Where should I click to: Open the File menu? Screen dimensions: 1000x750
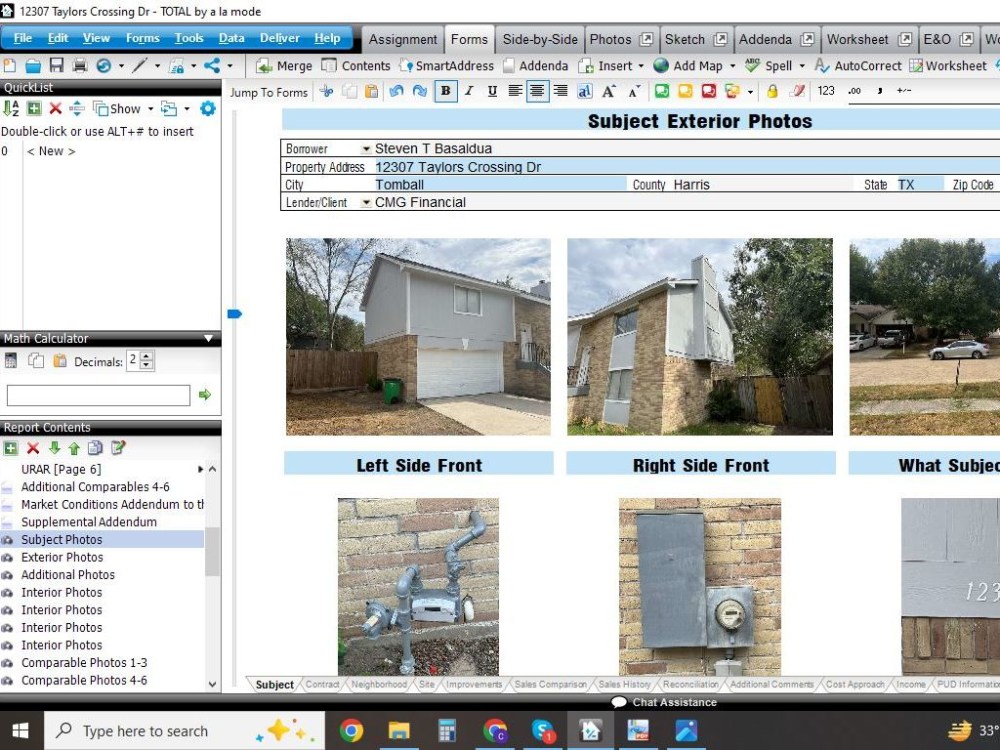(22, 38)
